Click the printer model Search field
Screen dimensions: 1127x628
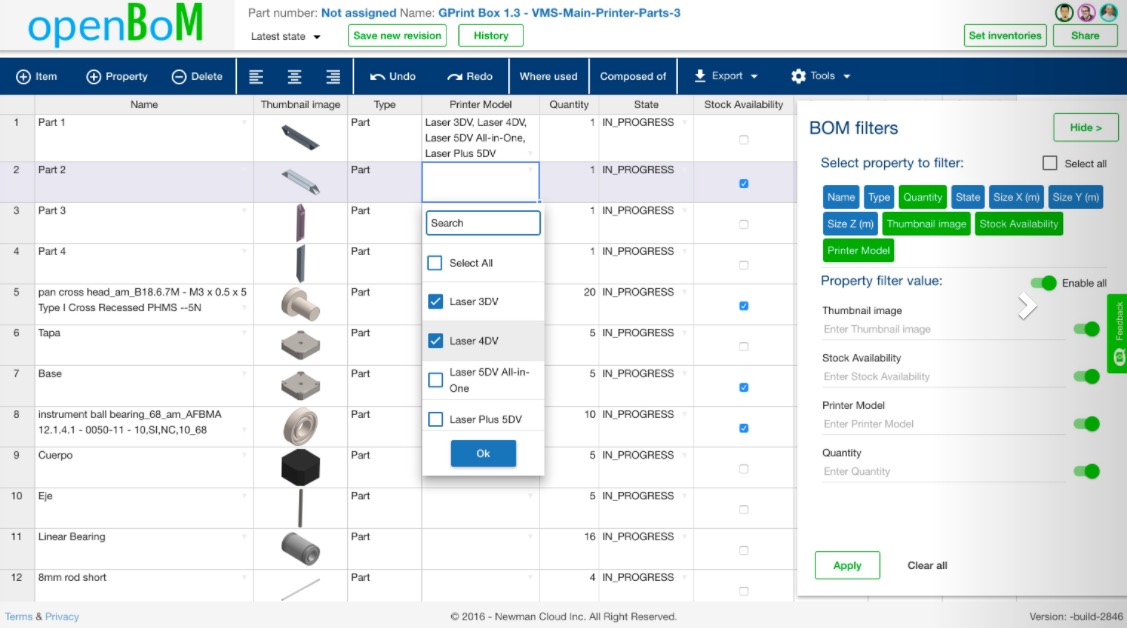coord(483,223)
